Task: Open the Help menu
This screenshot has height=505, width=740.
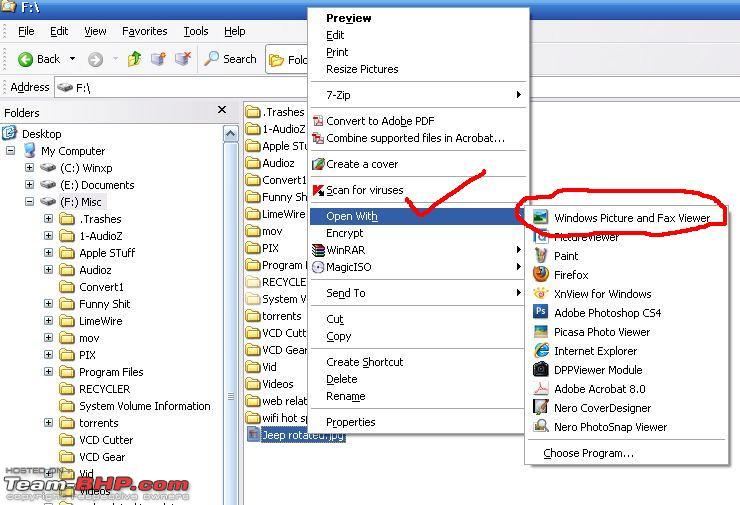Action: tap(235, 31)
